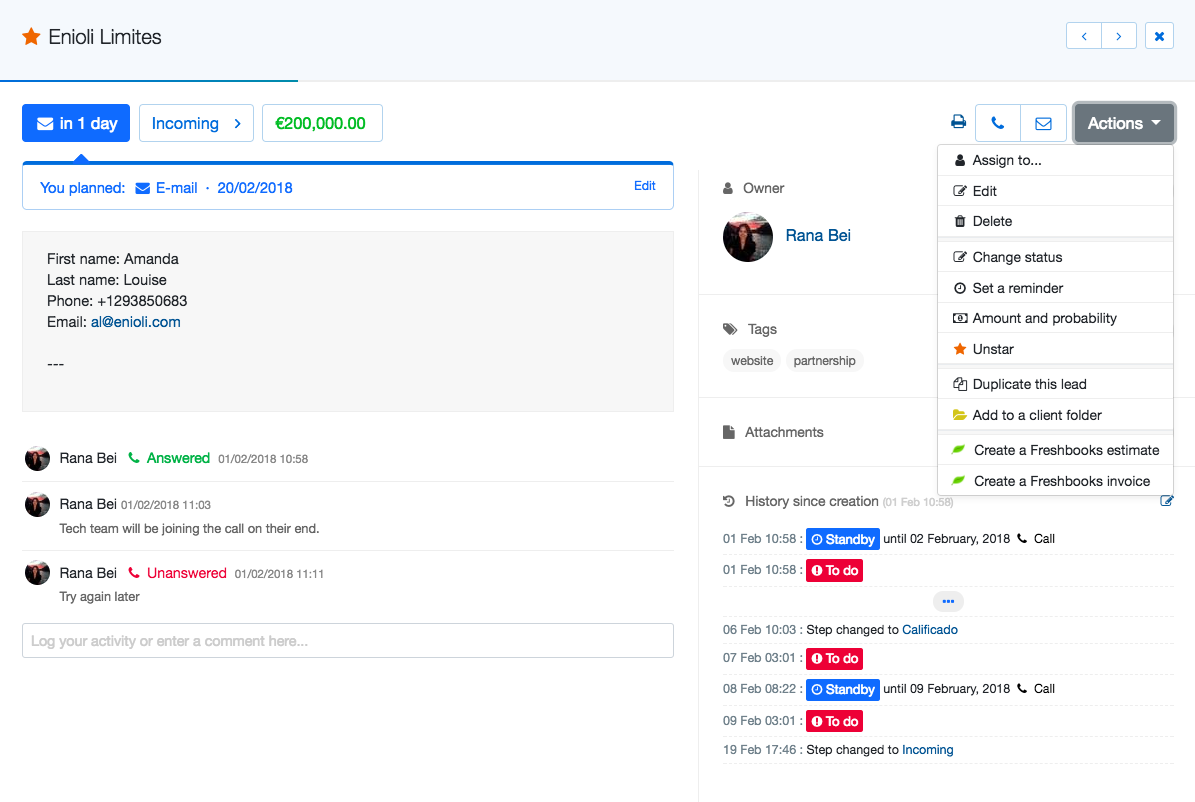The width and height of the screenshot is (1195, 802).
Task: Go to previous lead with left chevron
Action: point(1084,36)
